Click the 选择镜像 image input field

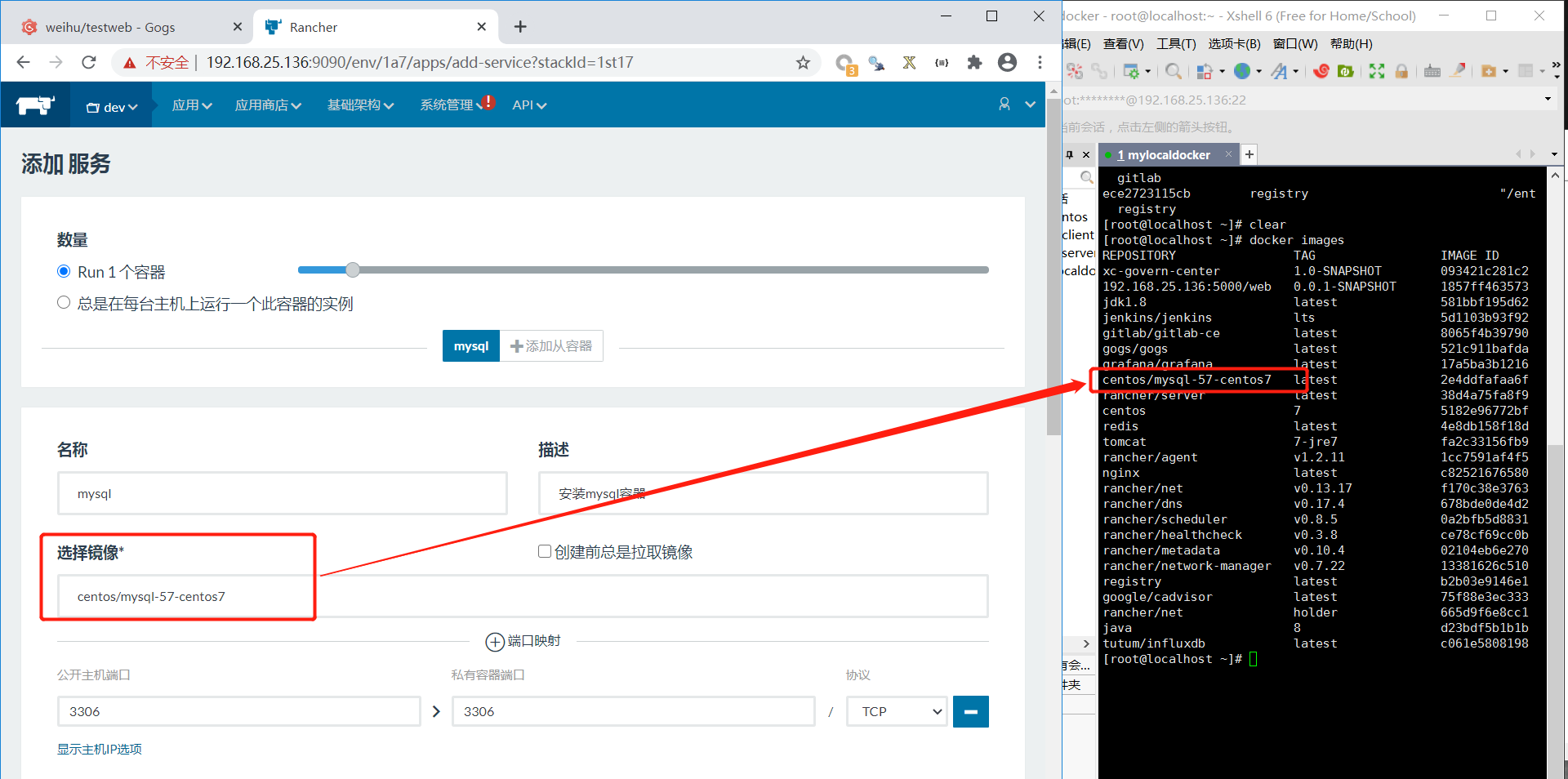[x=523, y=596]
